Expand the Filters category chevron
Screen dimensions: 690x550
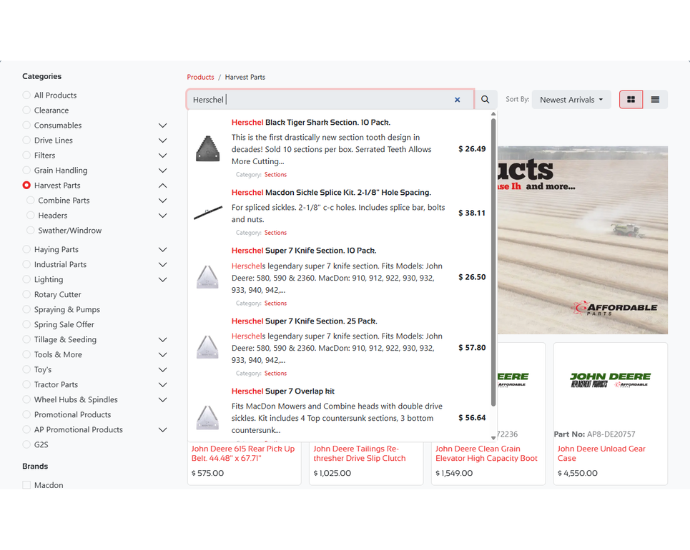point(163,155)
